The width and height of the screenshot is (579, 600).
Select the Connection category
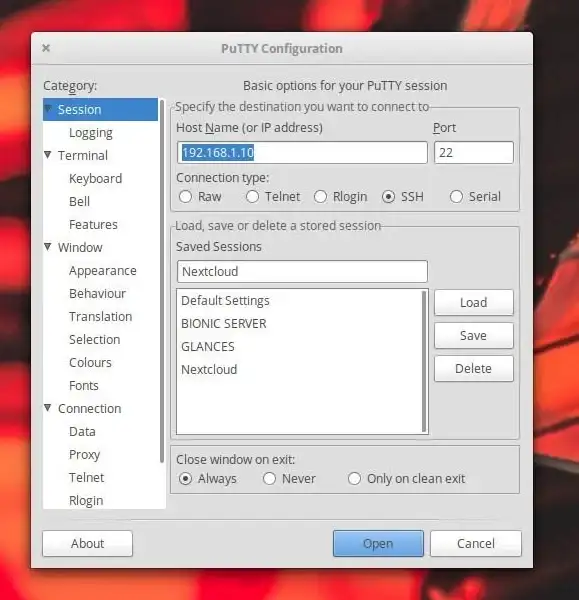click(x=90, y=408)
